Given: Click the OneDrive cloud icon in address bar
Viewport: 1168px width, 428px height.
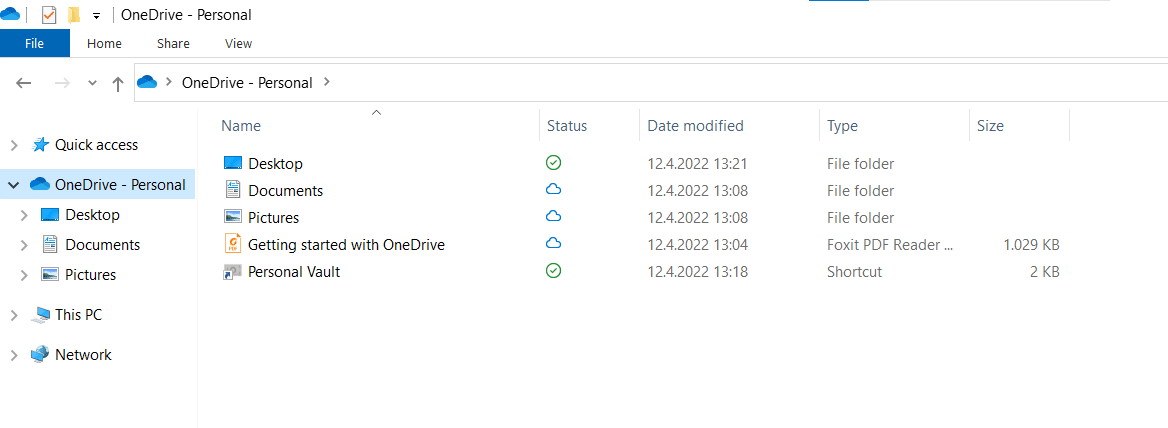Looking at the screenshot, I should pos(147,83).
